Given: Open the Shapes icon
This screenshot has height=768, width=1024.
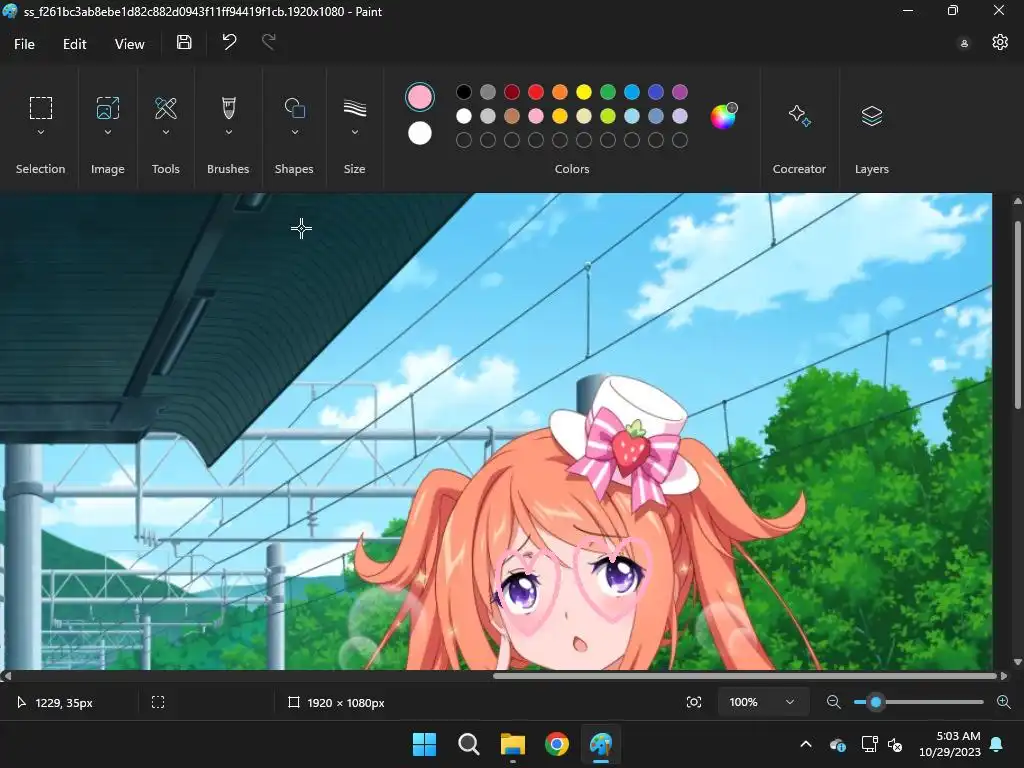Looking at the screenshot, I should (x=295, y=108).
